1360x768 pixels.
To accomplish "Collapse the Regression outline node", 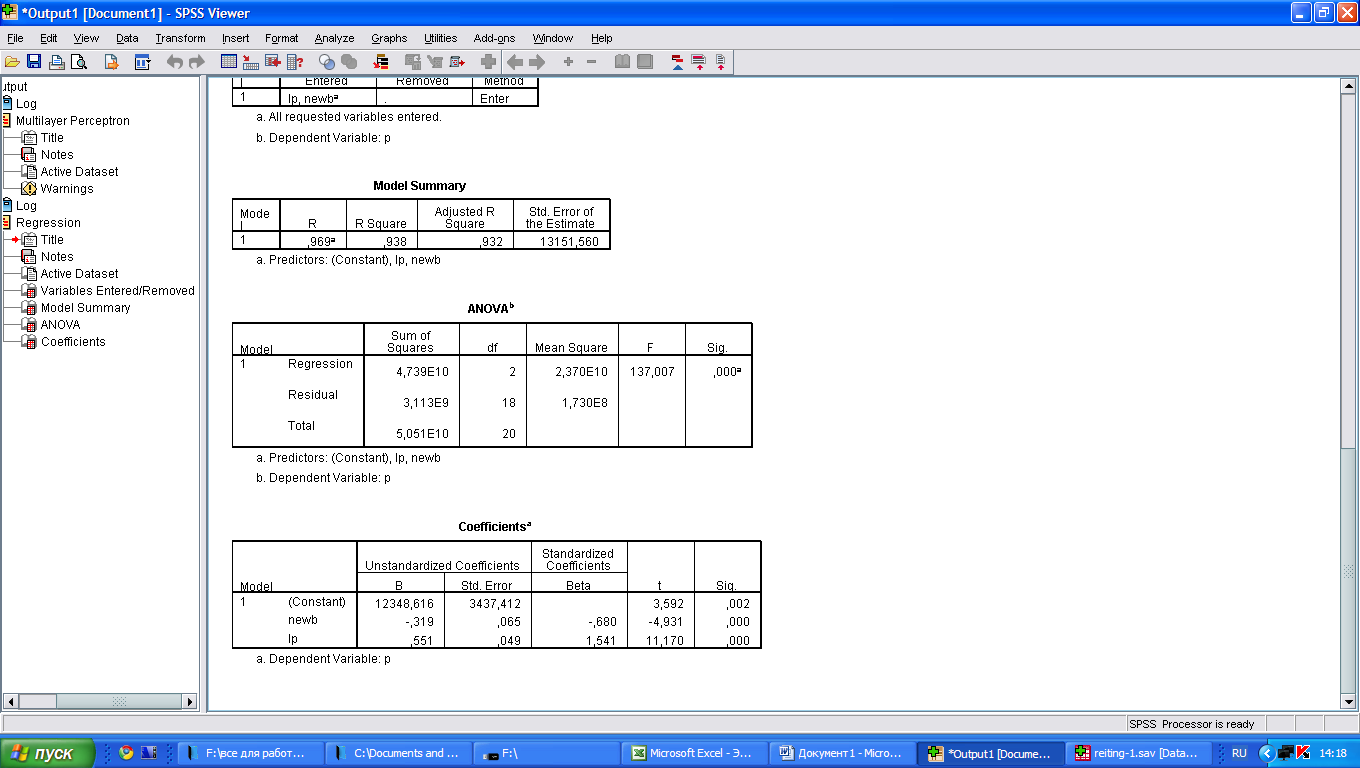I will click(6, 223).
